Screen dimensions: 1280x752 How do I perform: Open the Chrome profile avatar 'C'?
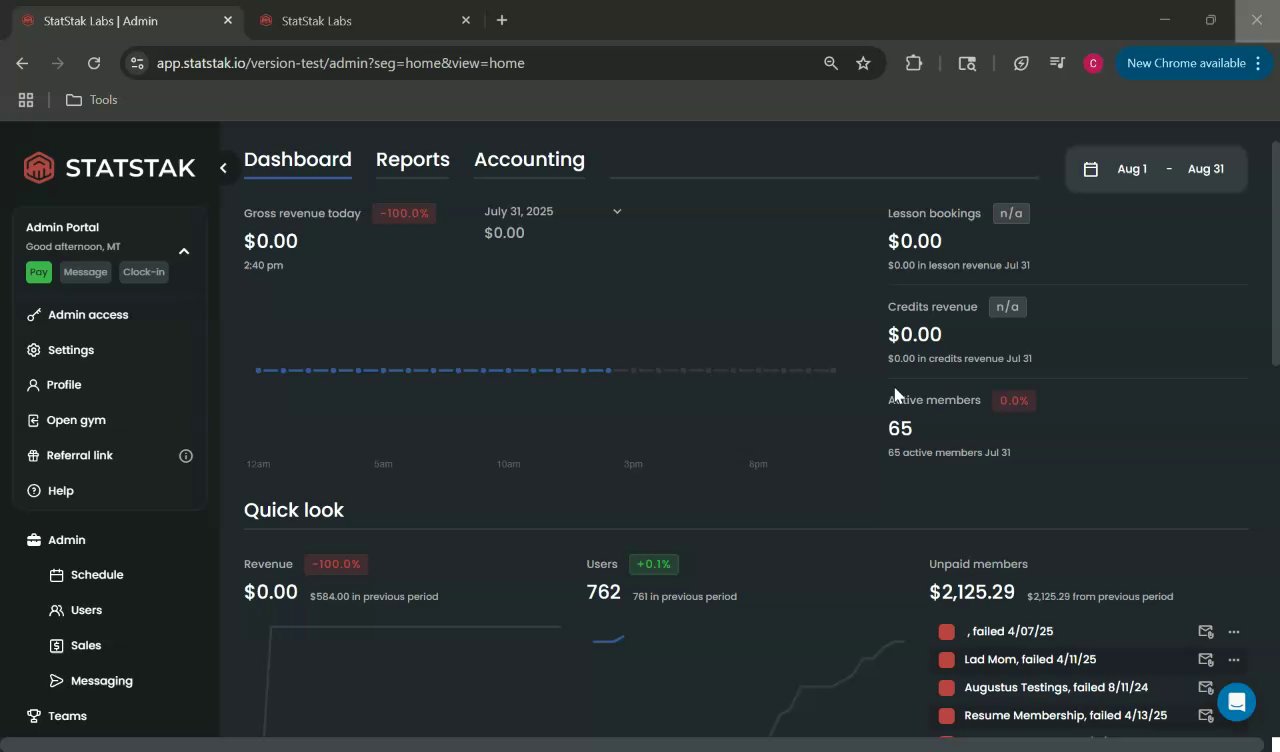tap(1093, 63)
